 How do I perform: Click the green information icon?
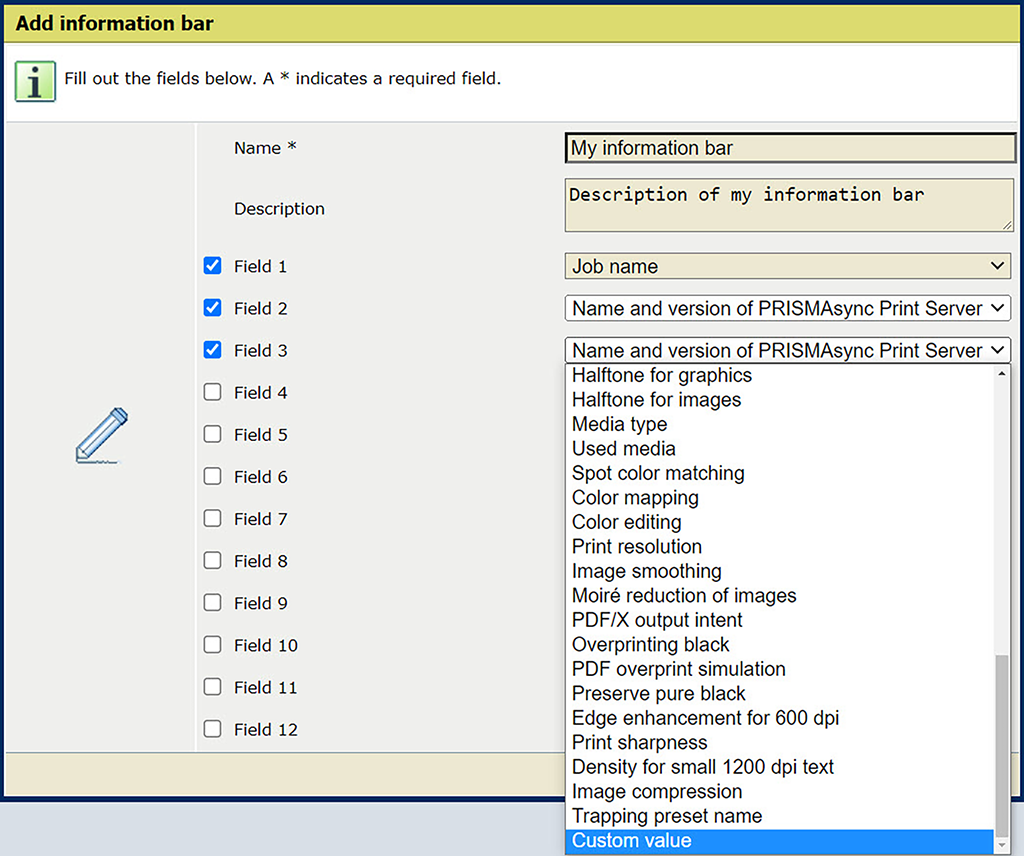[35, 80]
